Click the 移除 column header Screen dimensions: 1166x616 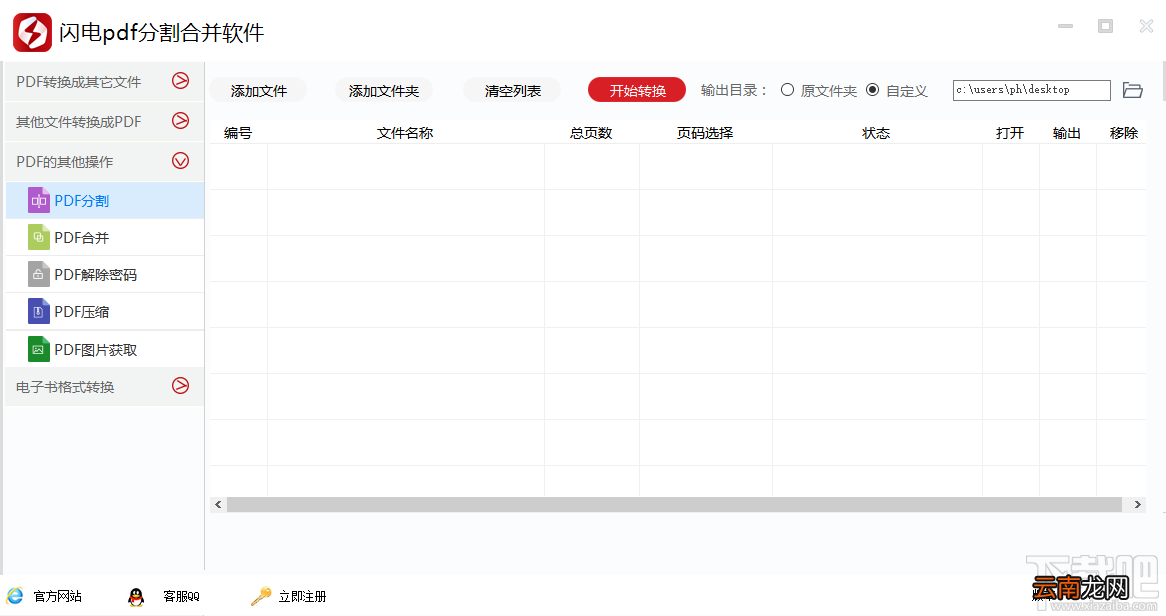pyautogui.click(x=1124, y=133)
